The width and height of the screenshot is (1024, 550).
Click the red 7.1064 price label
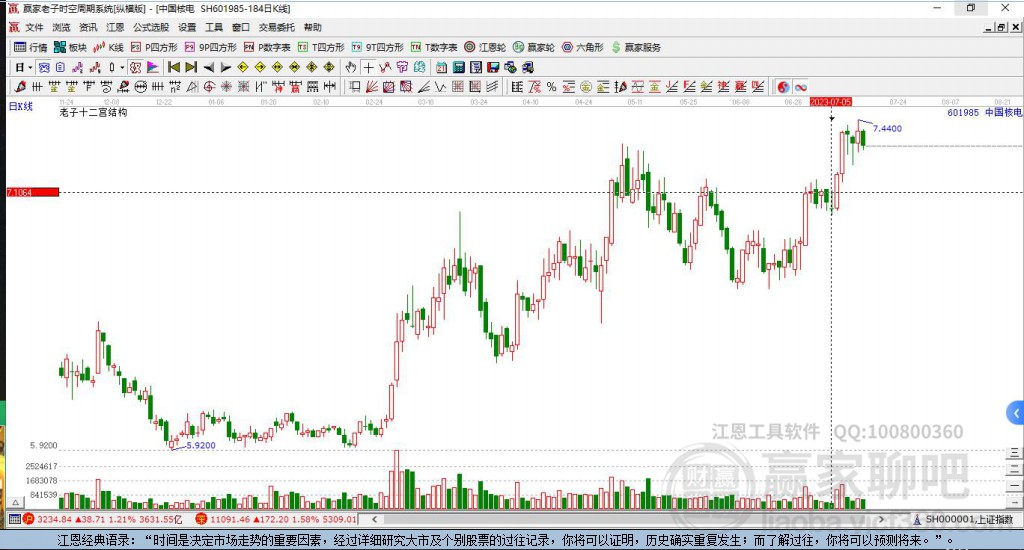(x=33, y=192)
